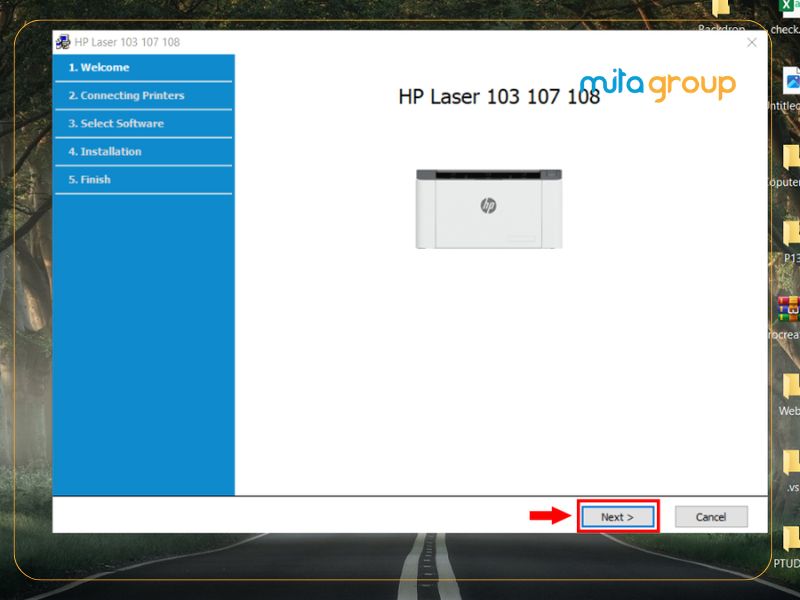Click the HP Laser 103 107 108 heading
Screen dimensions: 800x600
point(498,96)
